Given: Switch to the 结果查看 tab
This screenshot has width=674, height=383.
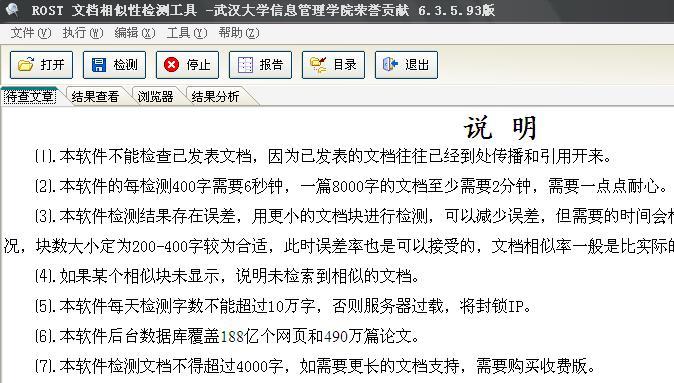Looking at the screenshot, I should 95,96.
